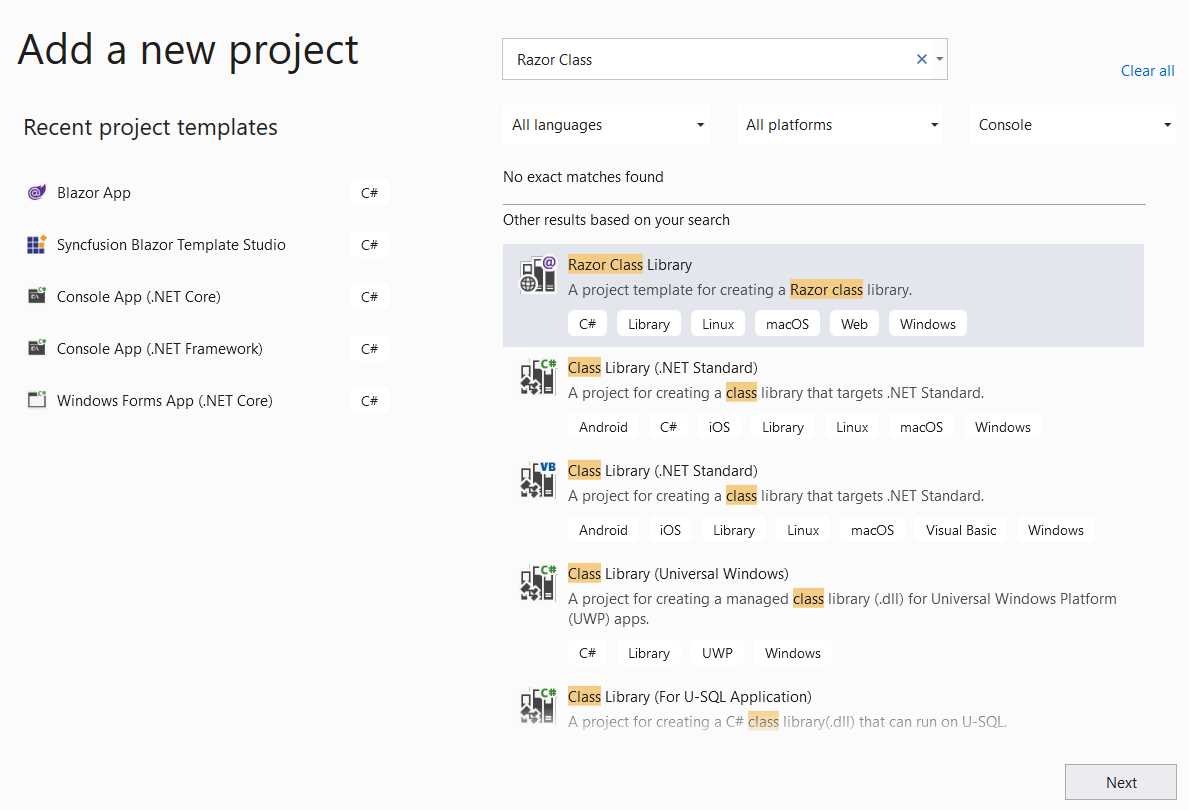This screenshot has height=810, width=1189.
Task: Click the Next button
Action: (x=1121, y=782)
